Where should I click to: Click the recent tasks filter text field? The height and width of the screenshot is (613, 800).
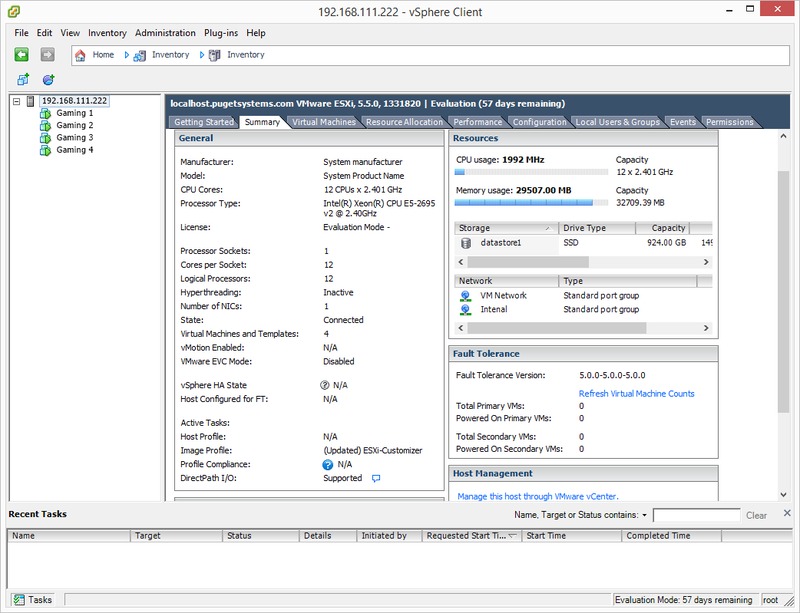(x=696, y=516)
